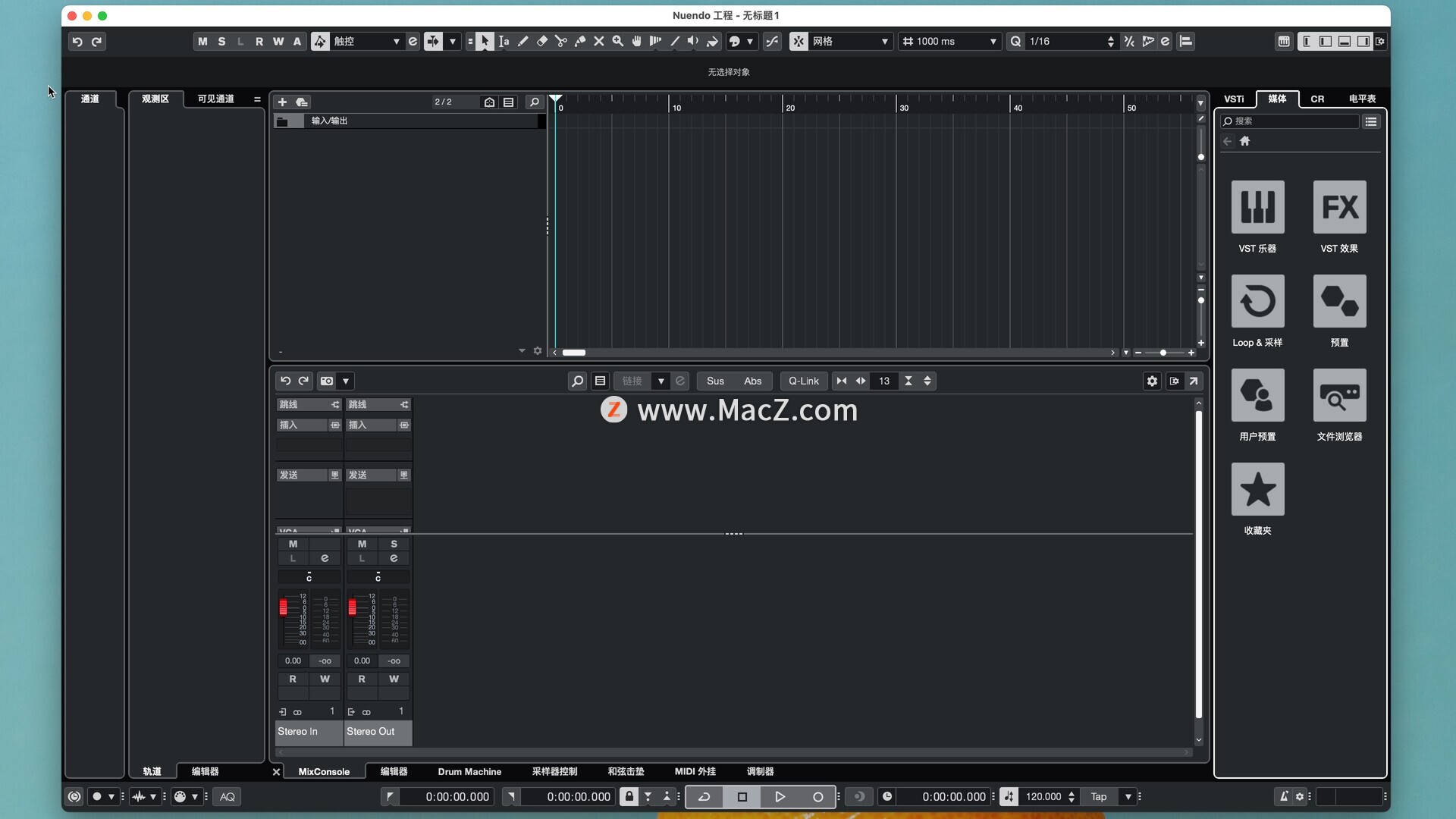The width and height of the screenshot is (1456, 819).
Task: Open the 采样器控制 sampler control tab
Action: point(554,772)
